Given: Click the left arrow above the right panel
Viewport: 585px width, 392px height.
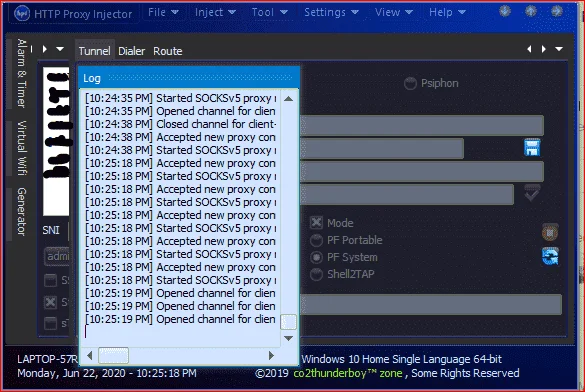Looking at the screenshot, I should tap(529, 49).
